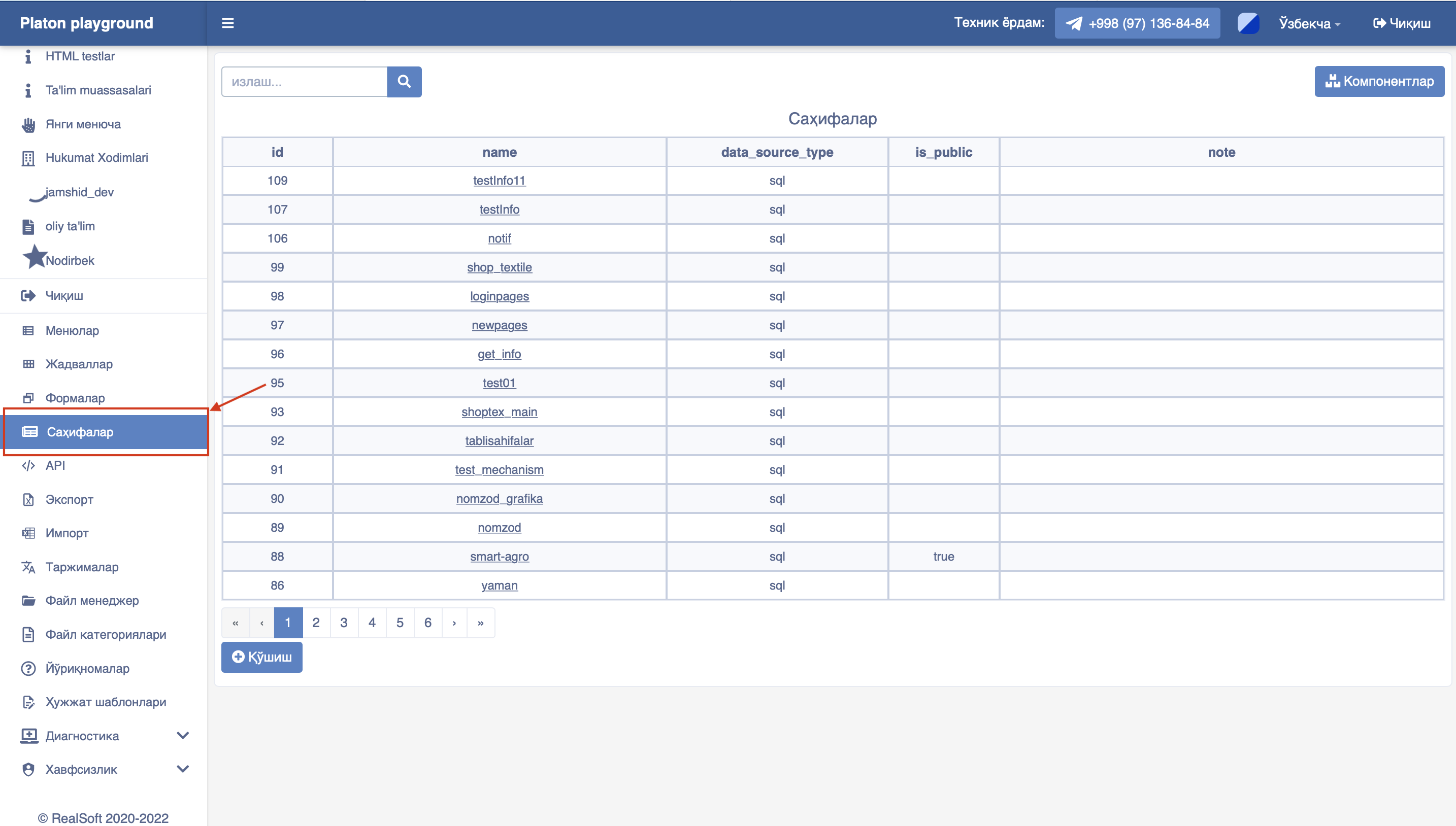Open oliy ta'lim sidebar item

70,226
